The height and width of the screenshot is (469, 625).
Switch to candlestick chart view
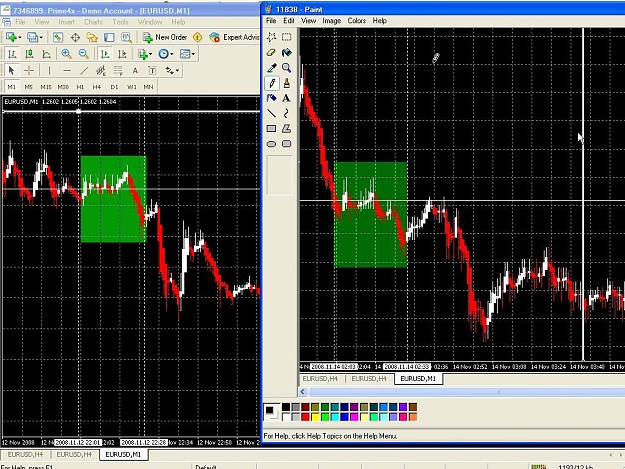click(29, 54)
